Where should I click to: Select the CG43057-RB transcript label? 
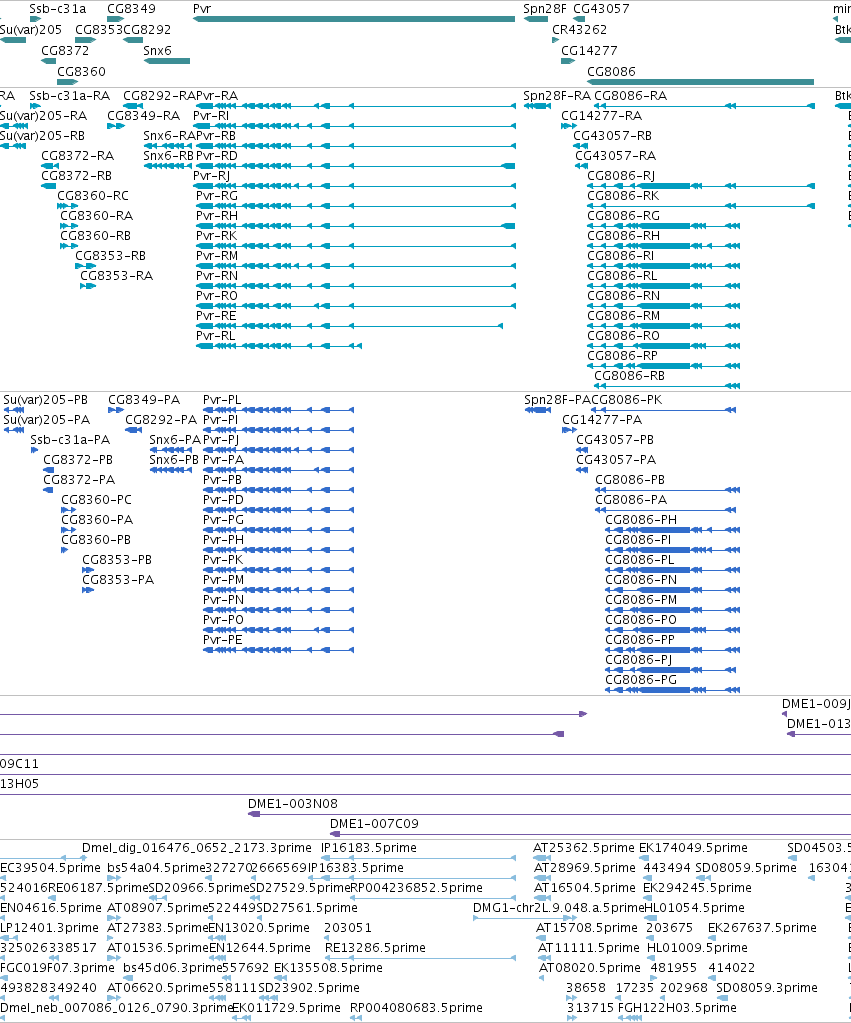point(612,136)
